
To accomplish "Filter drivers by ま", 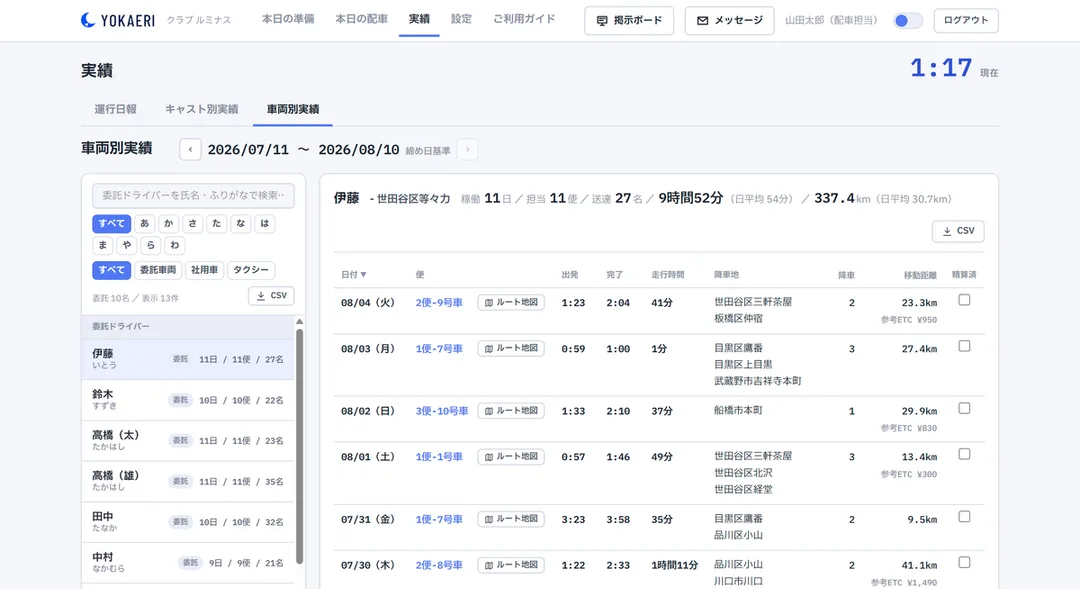I will [103, 245].
